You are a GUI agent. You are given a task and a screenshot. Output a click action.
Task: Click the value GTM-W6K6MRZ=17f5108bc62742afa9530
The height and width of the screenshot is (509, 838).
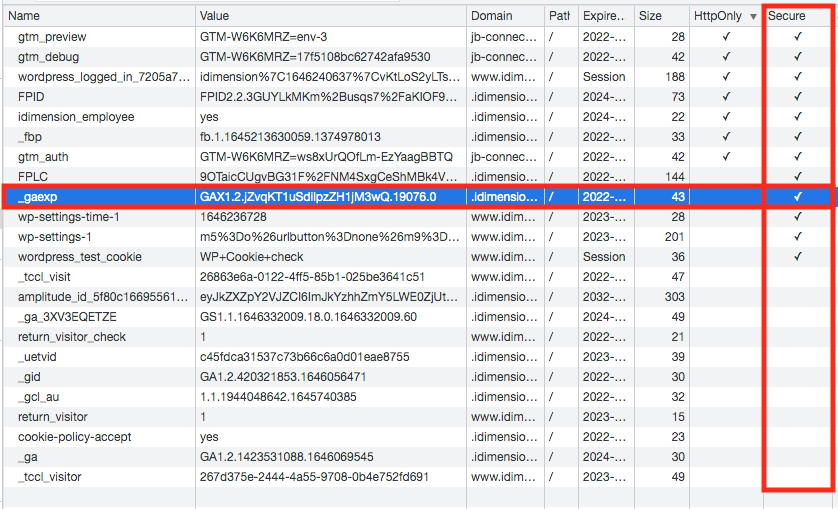(315, 57)
